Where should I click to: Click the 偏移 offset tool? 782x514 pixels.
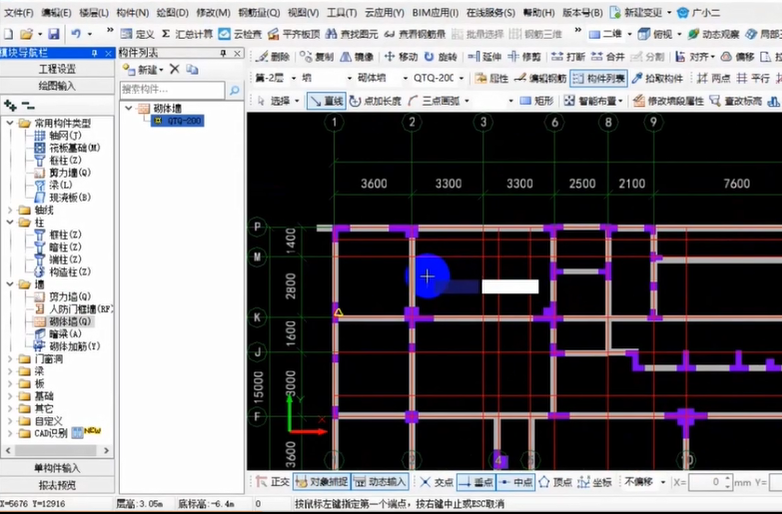coord(737,57)
